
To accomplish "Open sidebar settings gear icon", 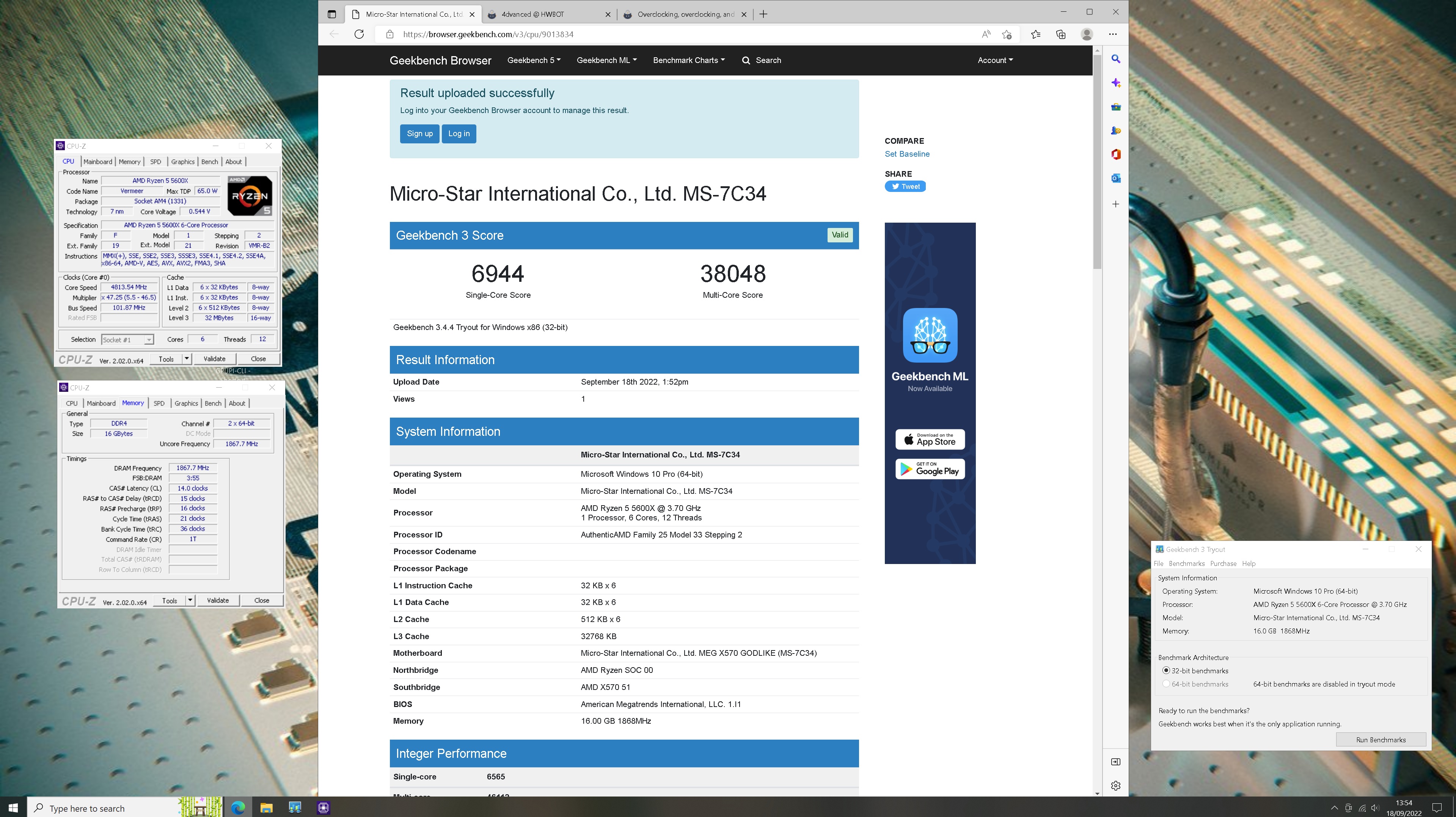I will click(1116, 786).
